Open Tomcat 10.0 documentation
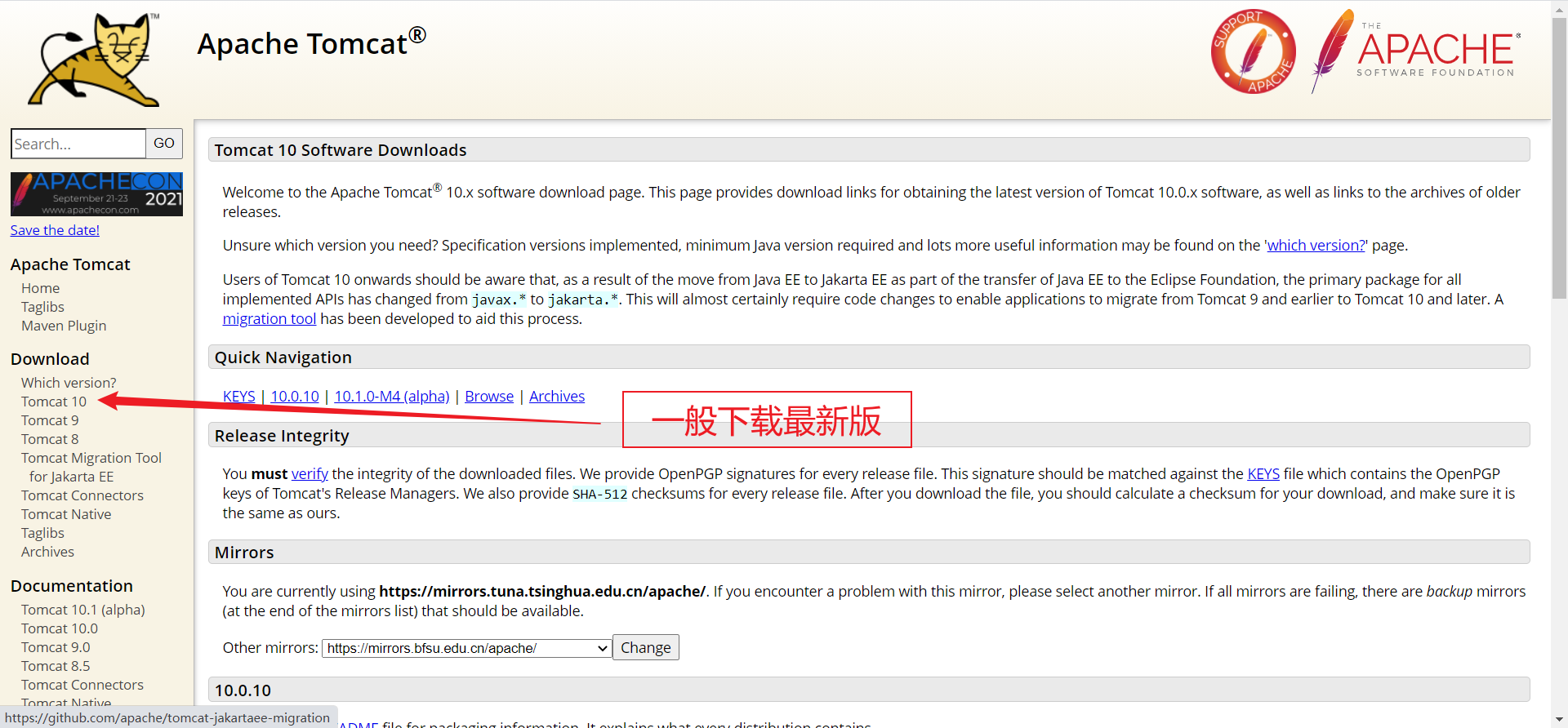 pyautogui.click(x=60, y=628)
